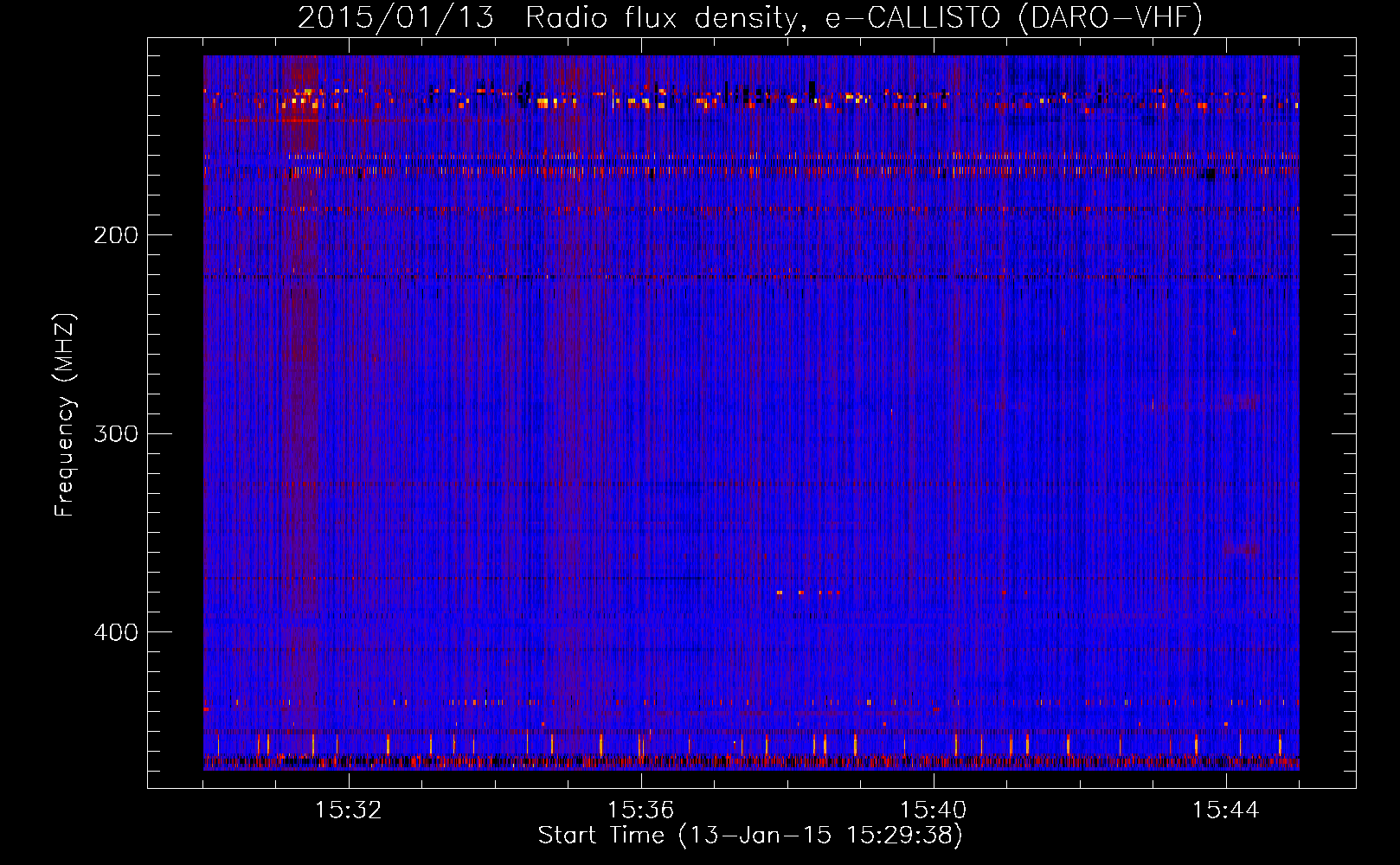Viewport: 1400px width, 865px height.
Task: Click the Frequency (MHZ) y-axis label
Action: click(65, 415)
